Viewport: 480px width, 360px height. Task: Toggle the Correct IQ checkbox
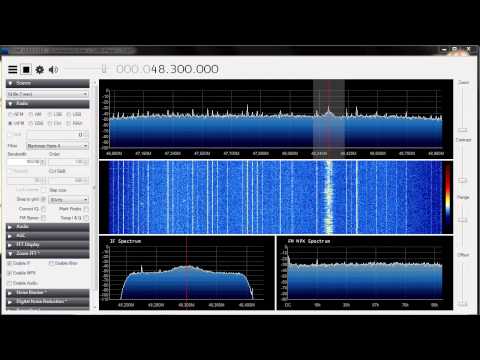(43, 209)
